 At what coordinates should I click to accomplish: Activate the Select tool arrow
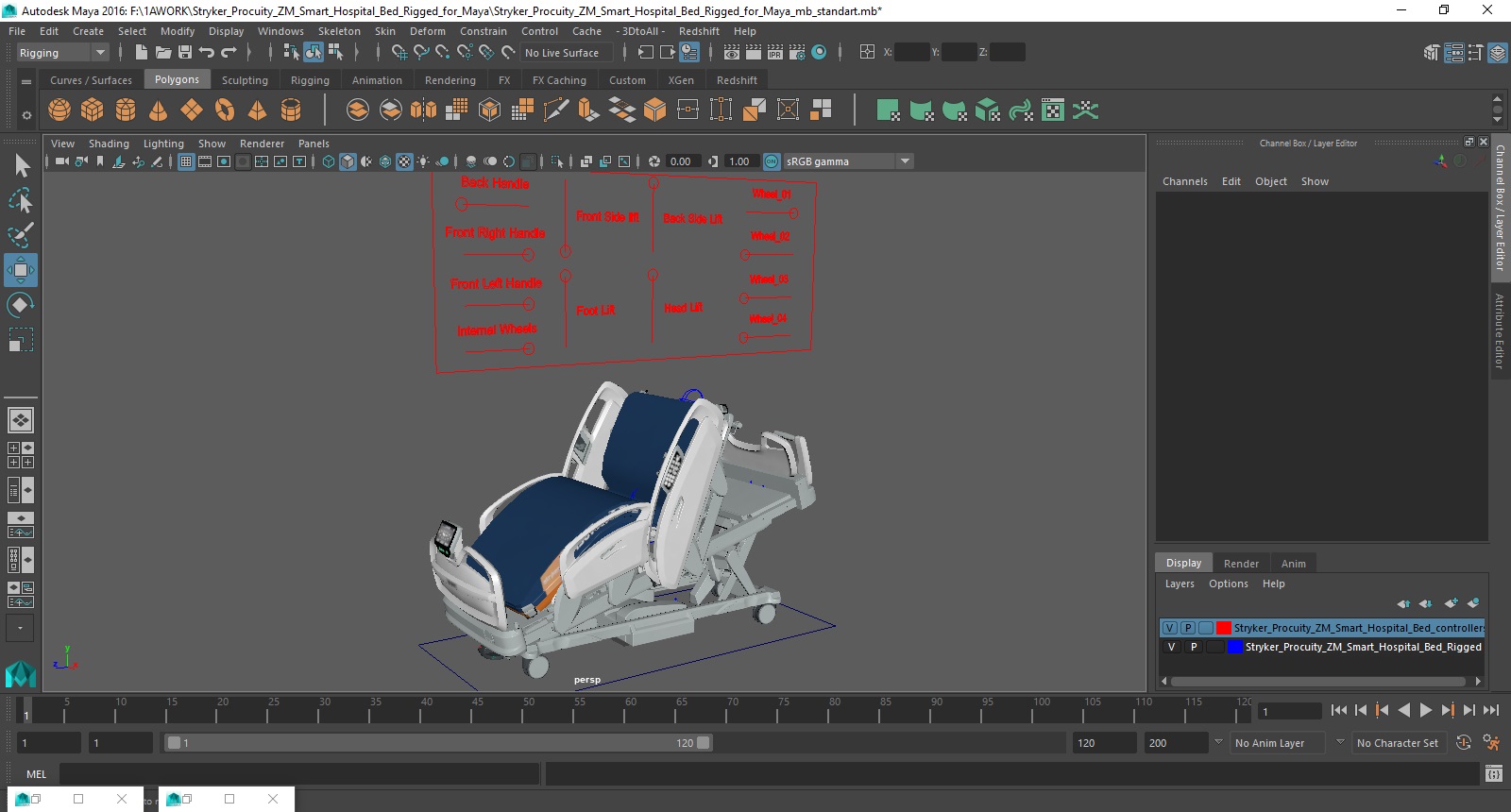pyautogui.click(x=21, y=166)
